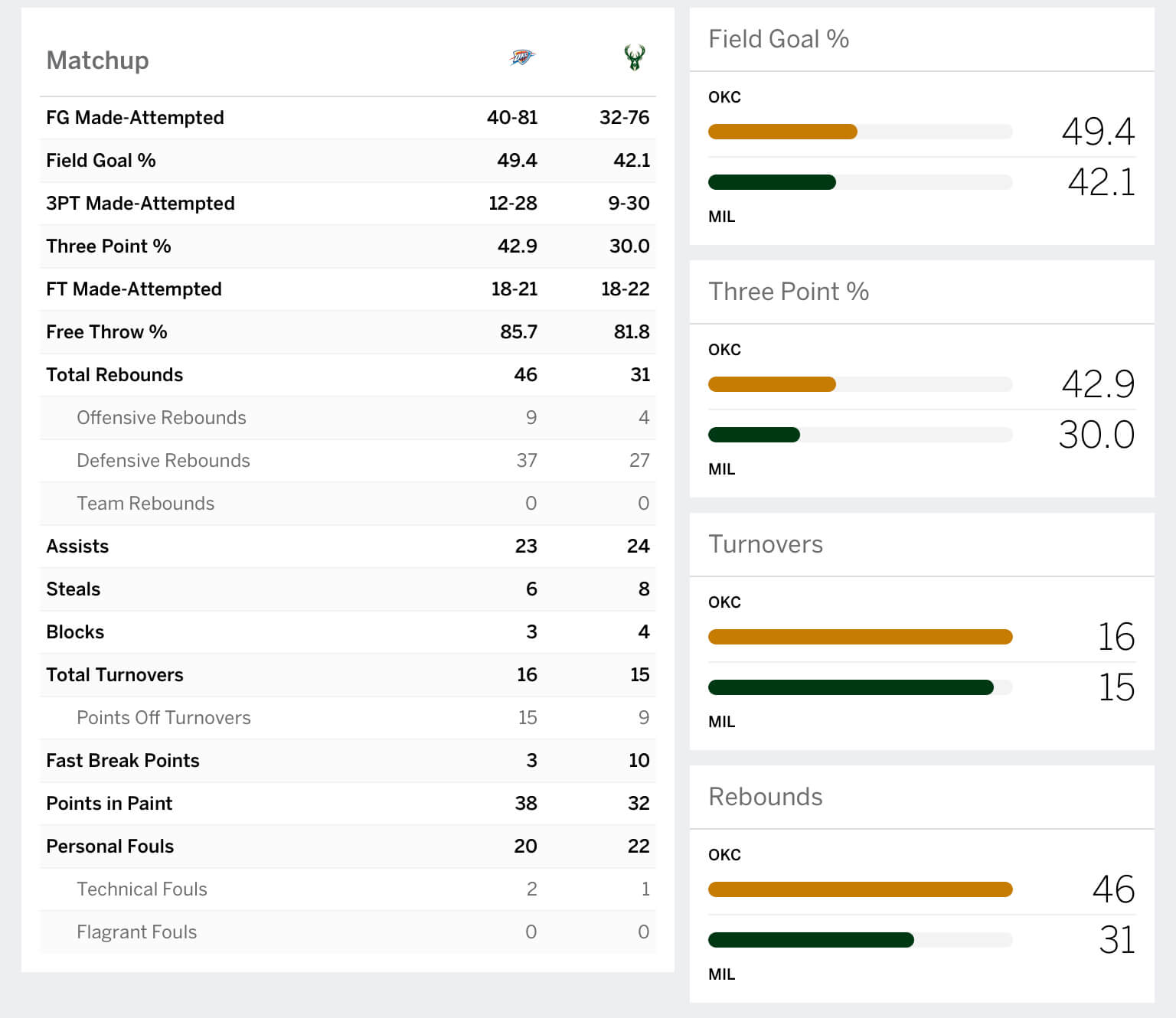The width and height of the screenshot is (1176, 1018).
Task: Click the Technical Fouls sub-row label
Action: pos(142,889)
